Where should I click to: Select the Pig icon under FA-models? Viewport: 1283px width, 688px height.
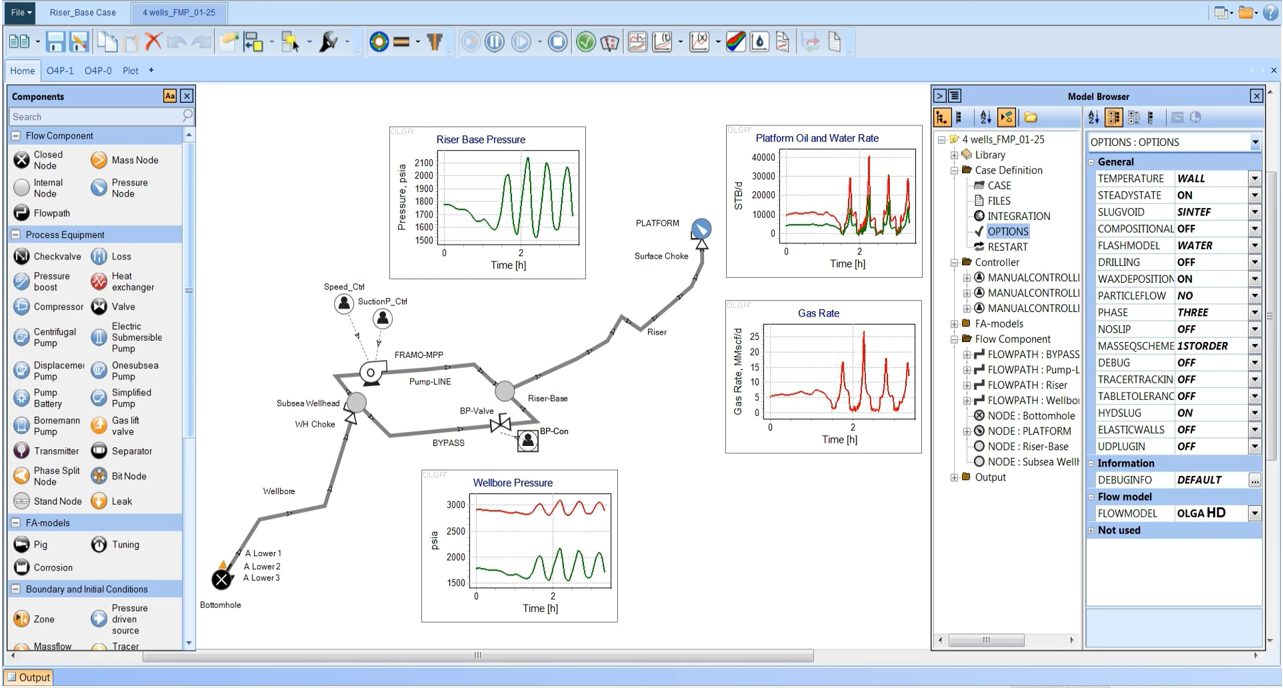[x=21, y=545]
